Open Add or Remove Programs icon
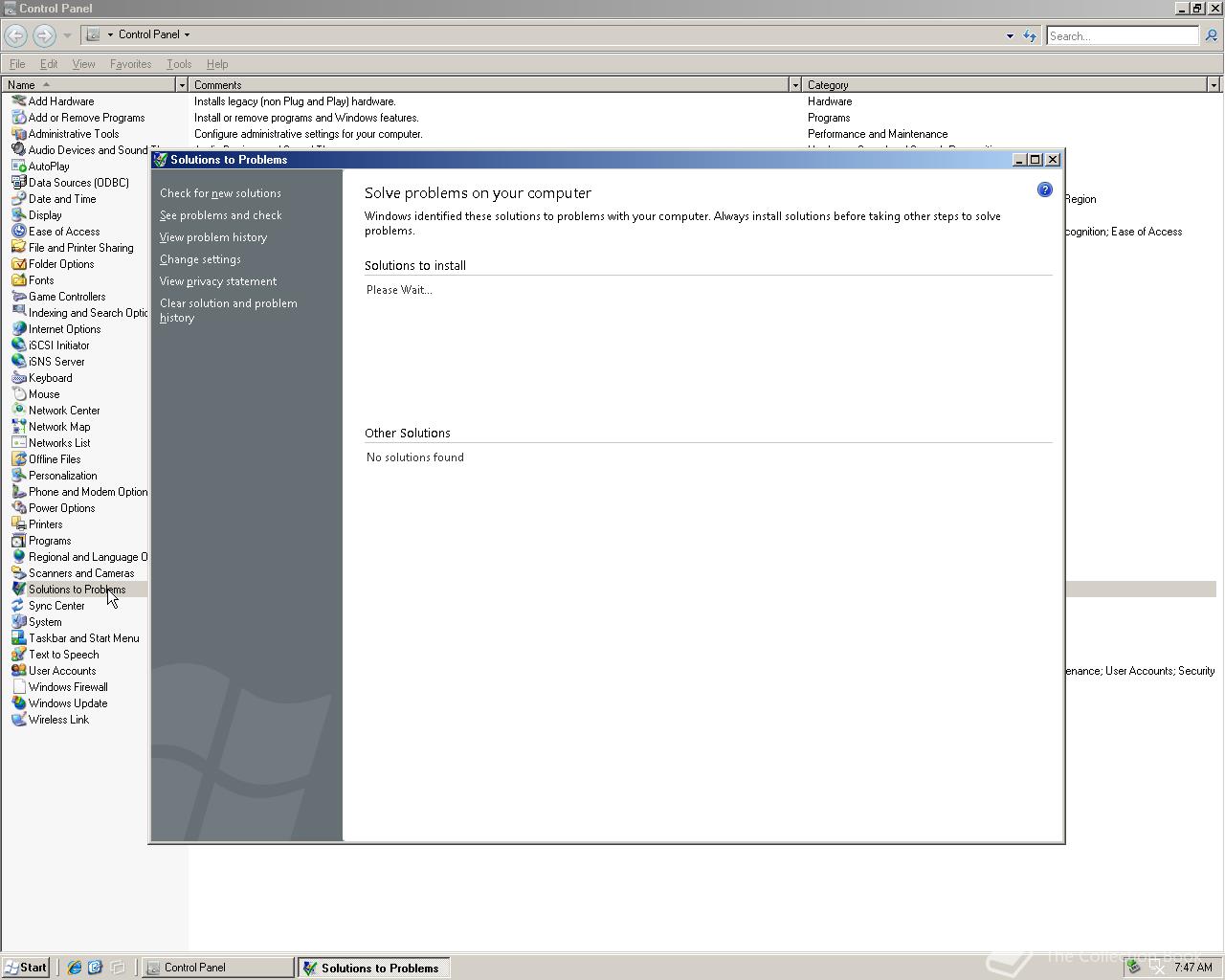This screenshot has width=1225, height=980. pyautogui.click(x=18, y=117)
